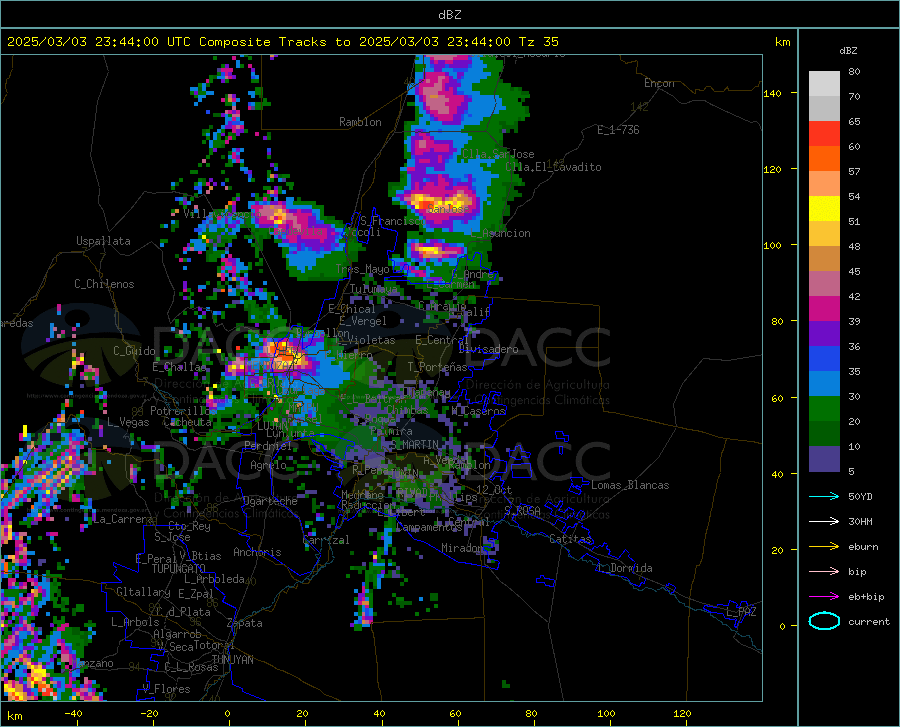Click the 140 km tick on vertical axis
This screenshot has width=900, height=727.
point(772,93)
